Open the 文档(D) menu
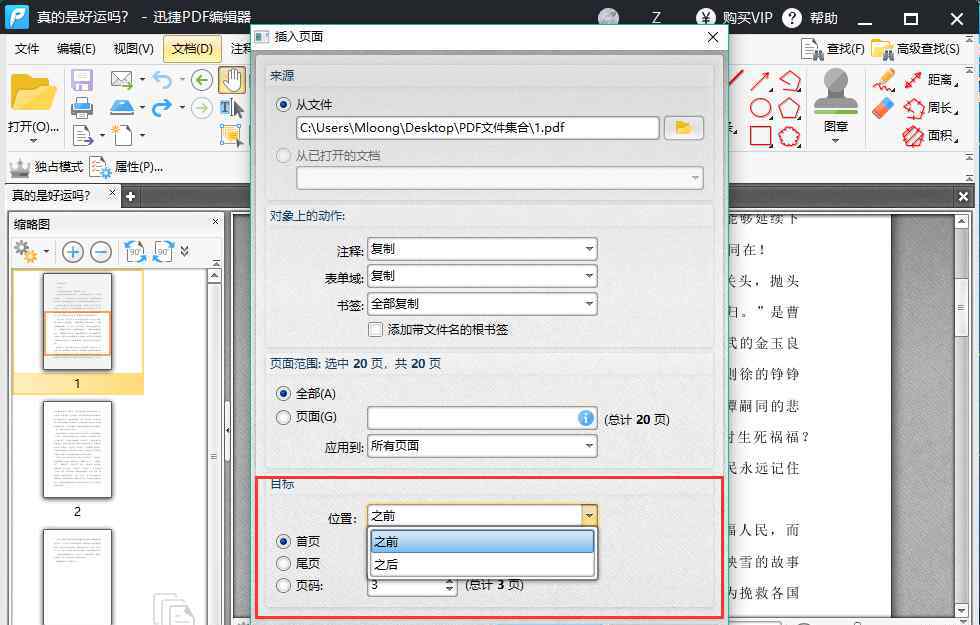 (192, 48)
